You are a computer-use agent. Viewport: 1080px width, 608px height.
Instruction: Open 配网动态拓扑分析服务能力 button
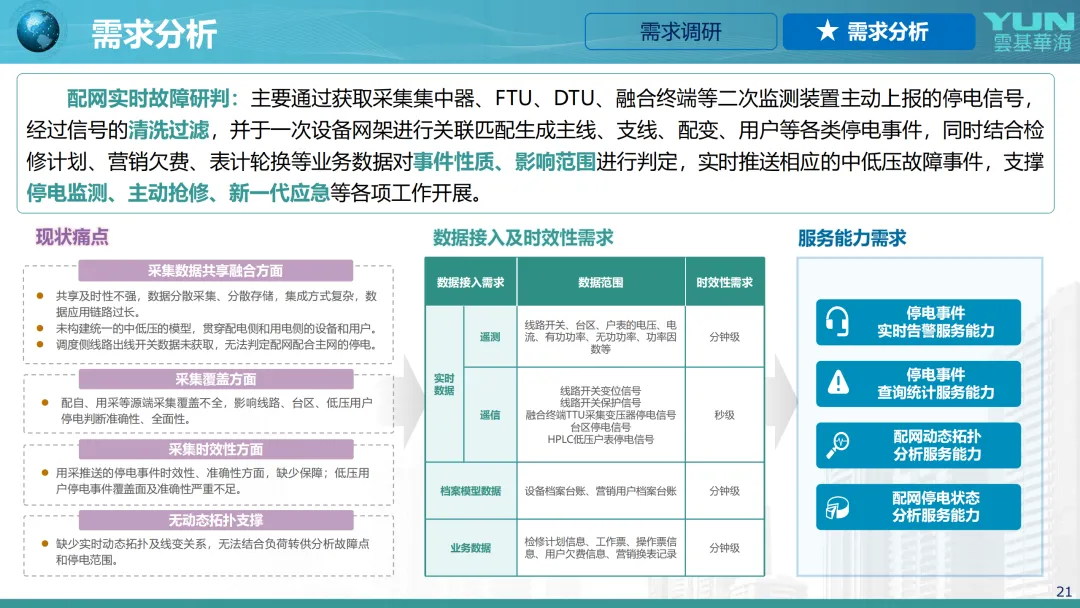coord(918,445)
